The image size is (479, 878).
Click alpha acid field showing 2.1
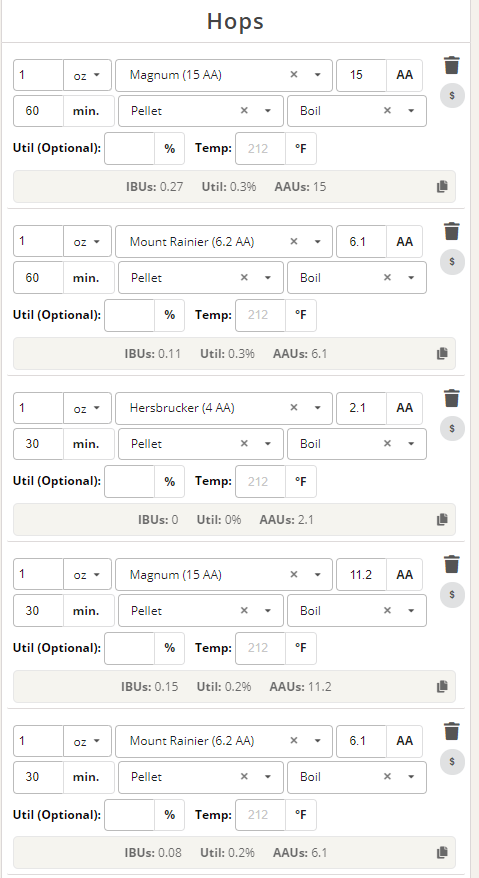click(361, 408)
